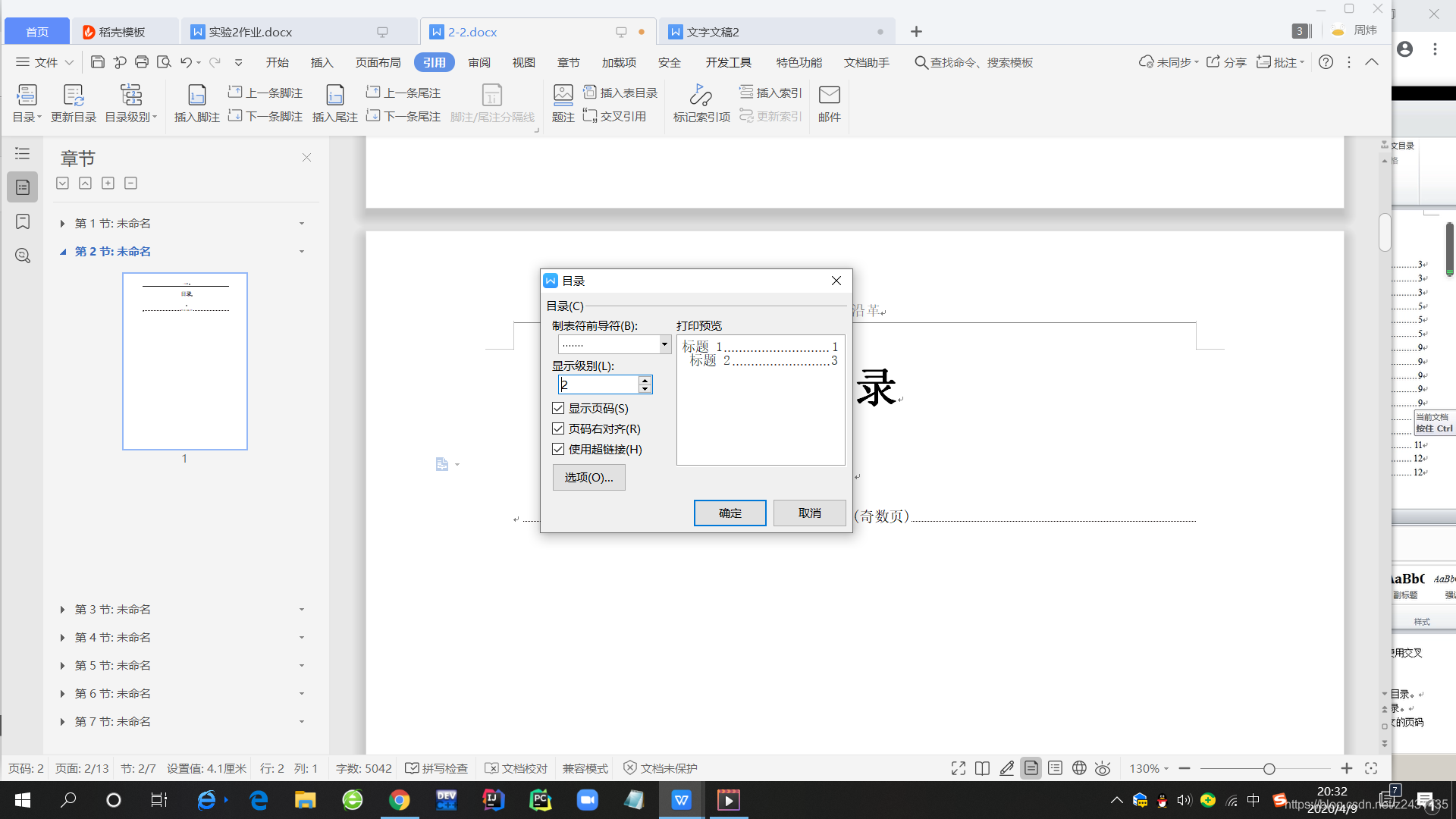Switch to the 审阅 ribbon tab
The width and height of the screenshot is (1456, 819).
(479, 62)
